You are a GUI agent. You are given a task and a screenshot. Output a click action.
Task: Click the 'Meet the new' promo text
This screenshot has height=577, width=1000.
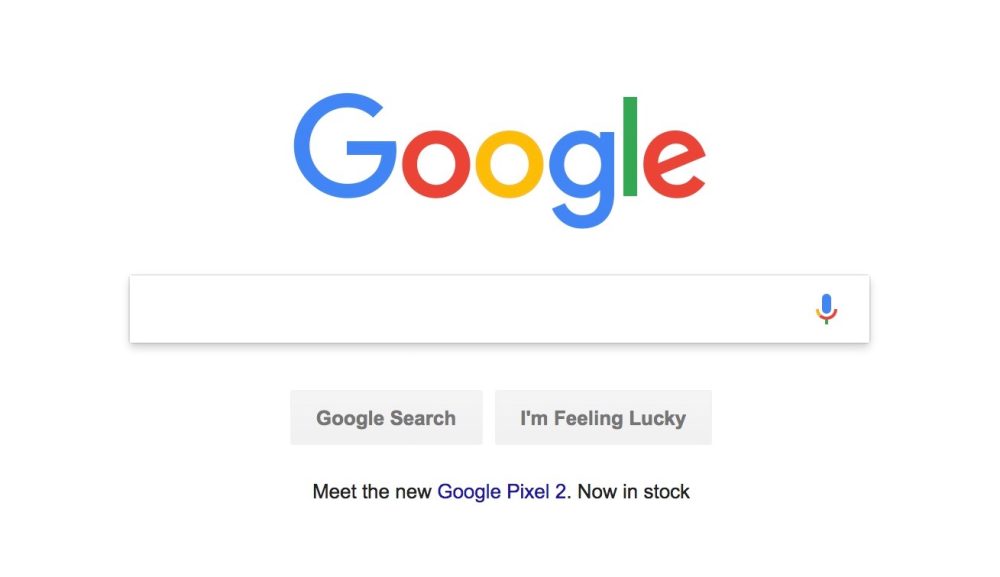pos(372,492)
